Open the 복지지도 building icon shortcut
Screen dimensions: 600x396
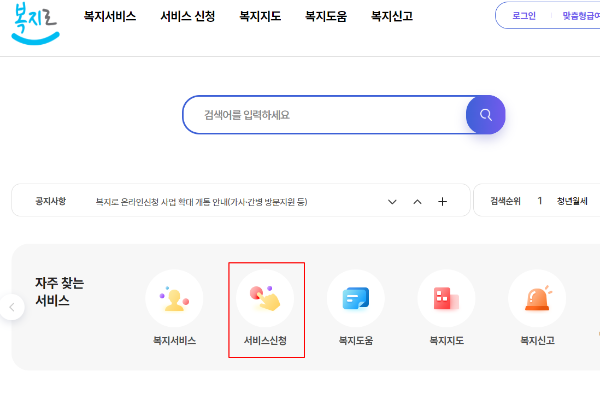pos(447,298)
